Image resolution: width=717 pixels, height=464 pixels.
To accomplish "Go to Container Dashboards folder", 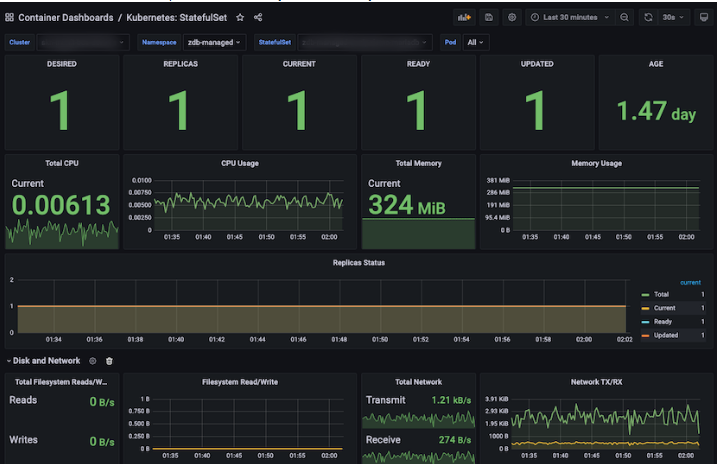I will point(65,17).
